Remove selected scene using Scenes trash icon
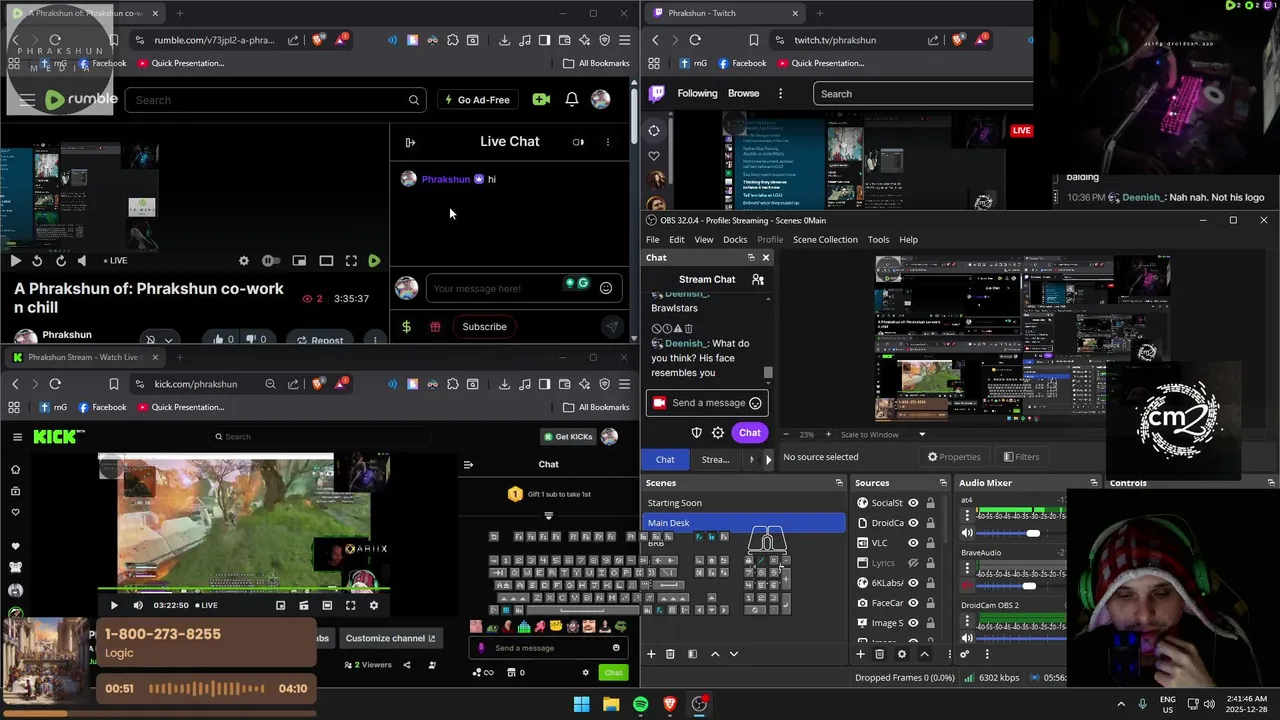 (670, 654)
